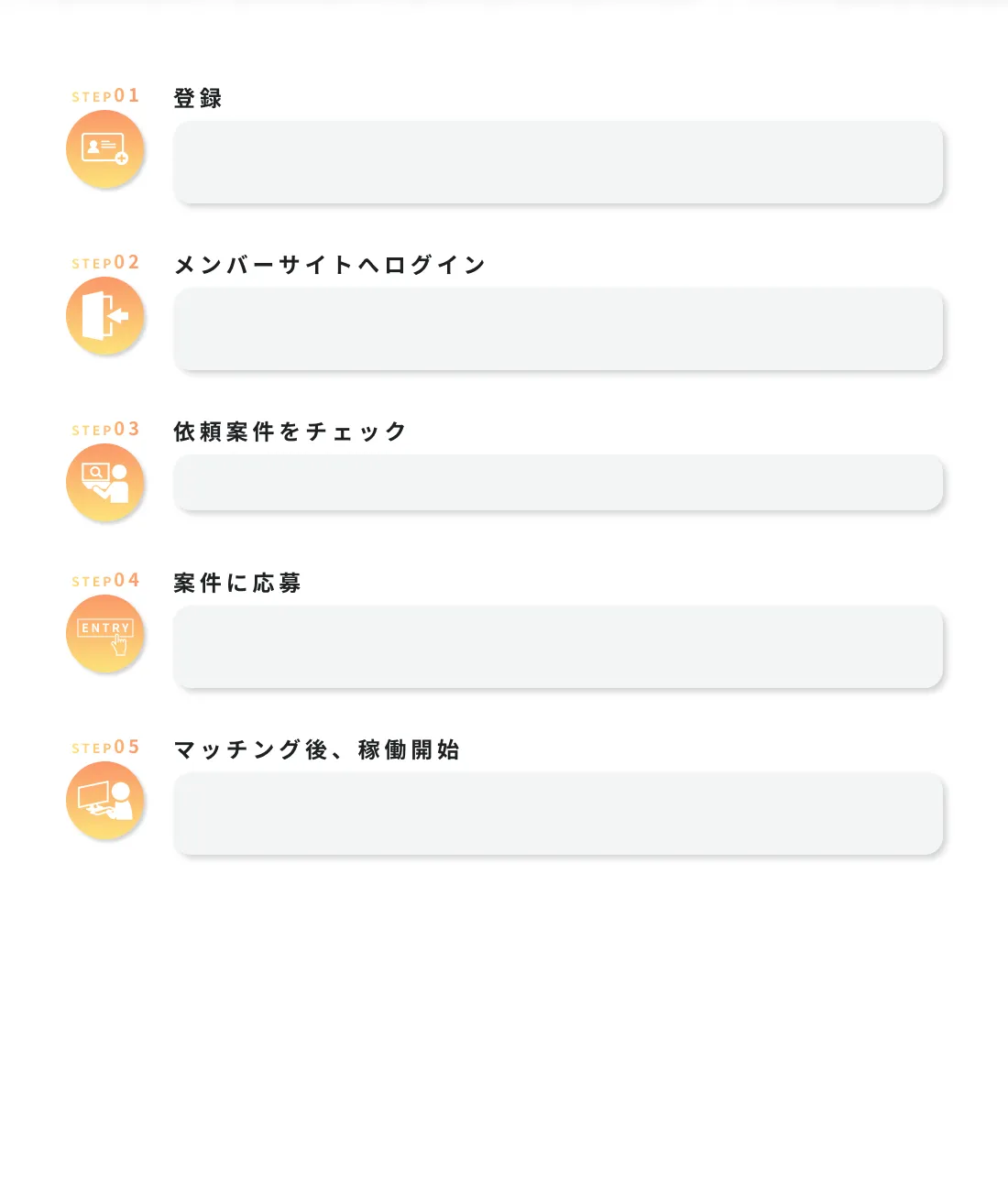This screenshot has width=1008, height=1191.
Task: Click the 依頼案件をチェック heading
Action: point(290,432)
